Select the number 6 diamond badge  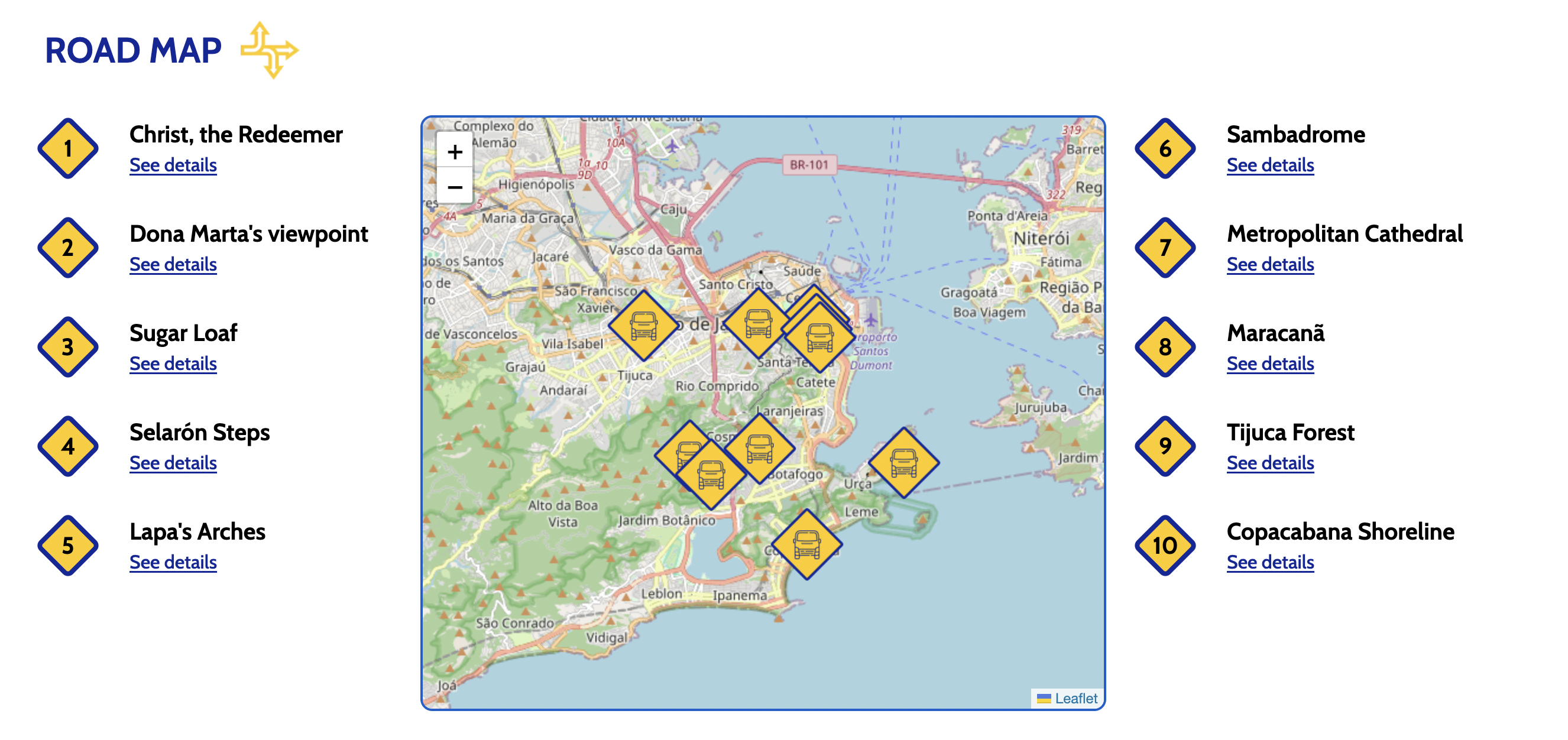coord(1164,148)
